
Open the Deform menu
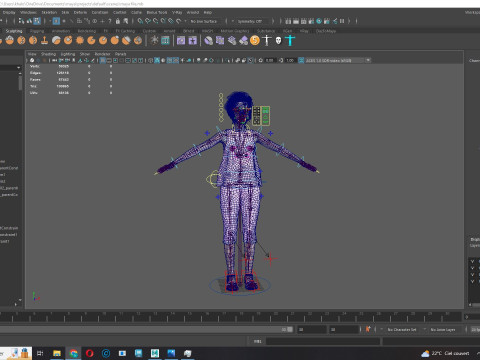(80, 12)
